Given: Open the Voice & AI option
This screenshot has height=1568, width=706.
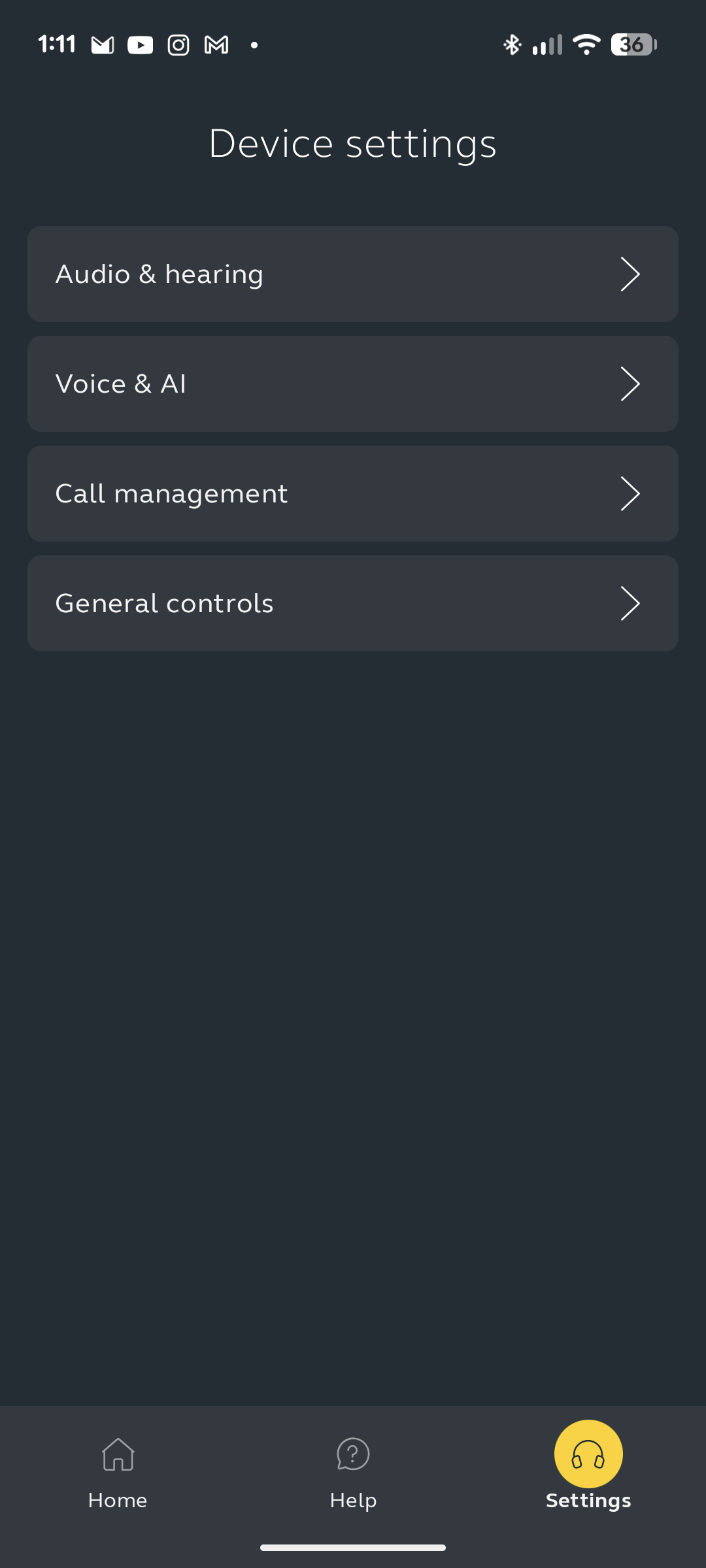Looking at the screenshot, I should click(x=121, y=384).
